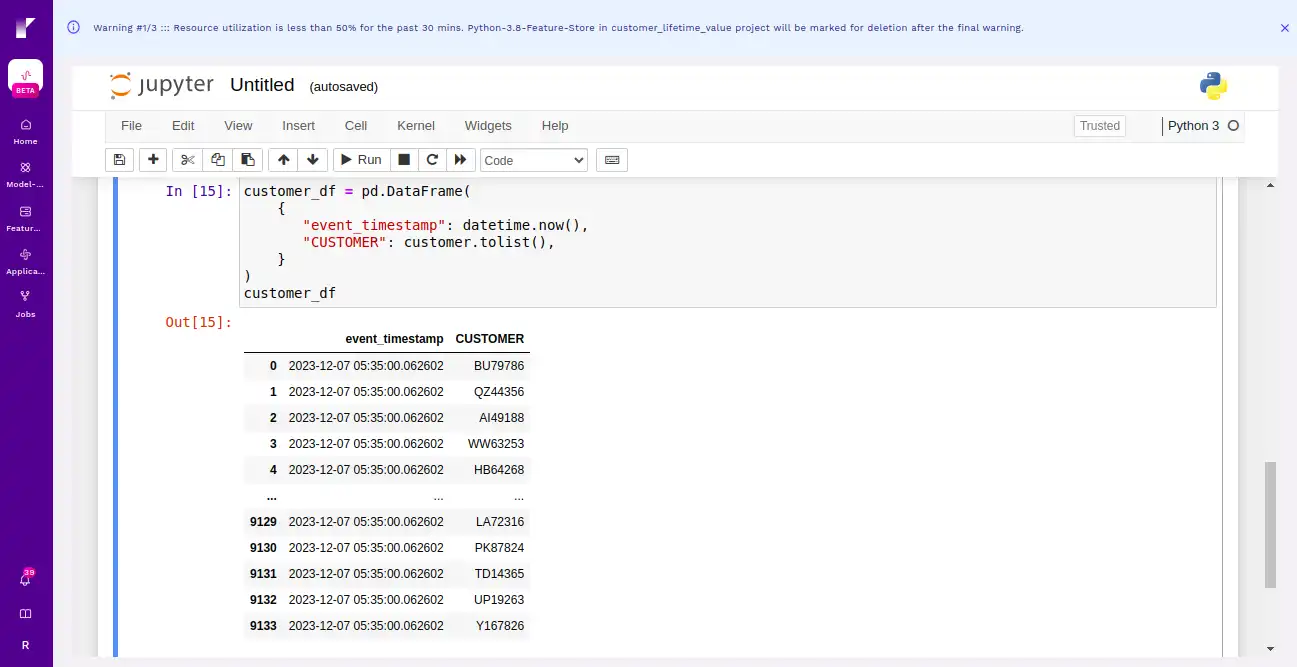1297x667 pixels.
Task: Open the Widgets menu
Action: [x=488, y=126]
